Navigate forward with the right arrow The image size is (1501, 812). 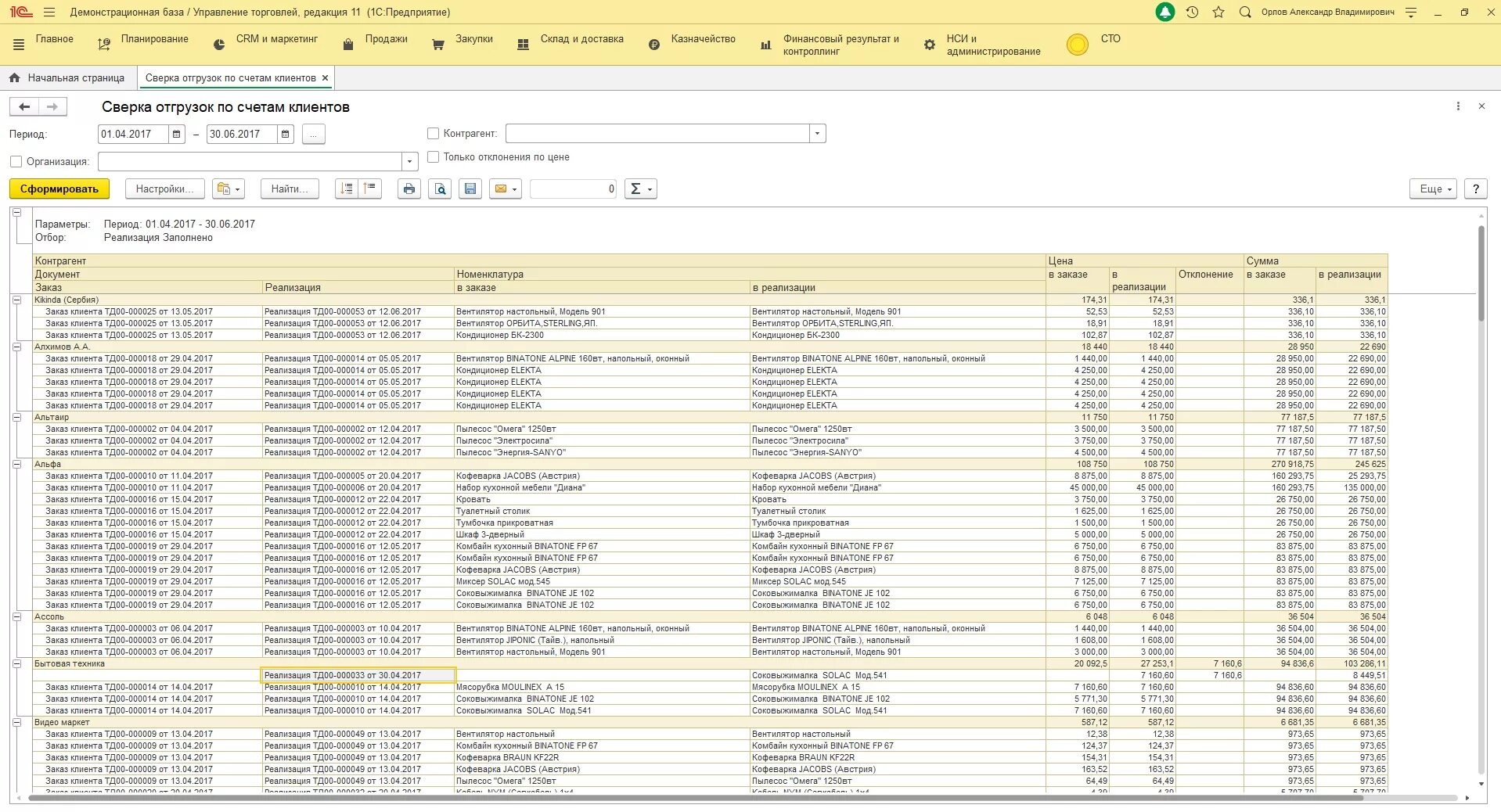pos(52,107)
